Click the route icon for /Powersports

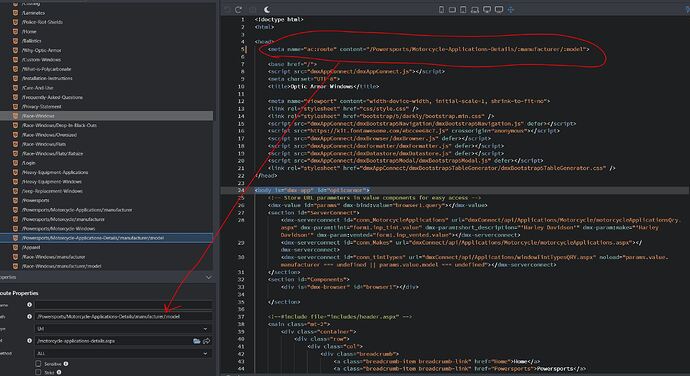coord(15,200)
